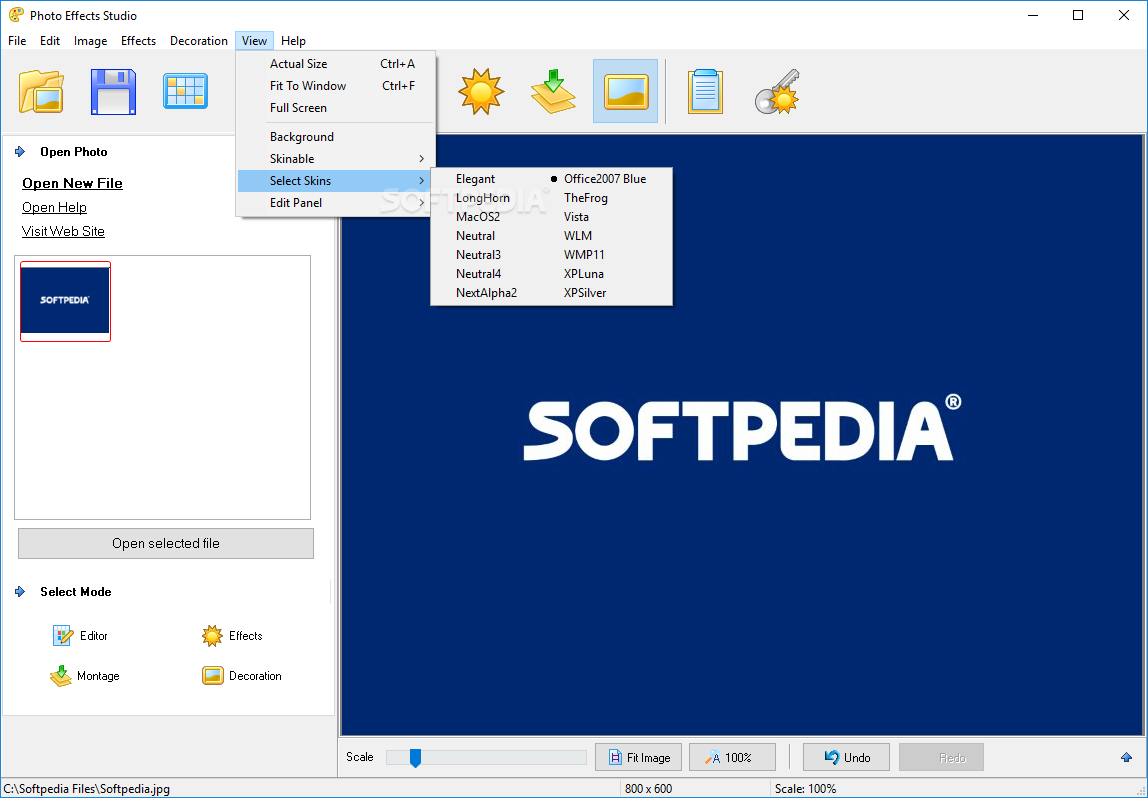This screenshot has height=798, width=1148.
Task: Choose Full Screen menu entry
Action: point(336,108)
